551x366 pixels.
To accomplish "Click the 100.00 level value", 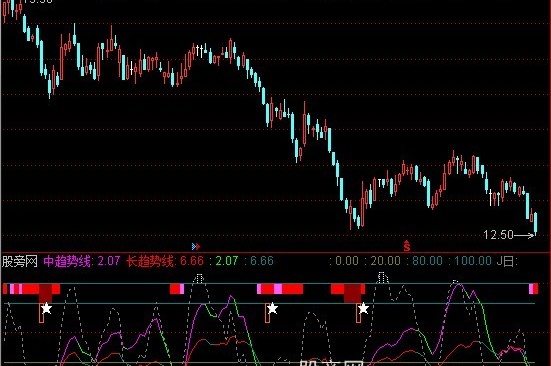I will pyautogui.click(x=473, y=261).
